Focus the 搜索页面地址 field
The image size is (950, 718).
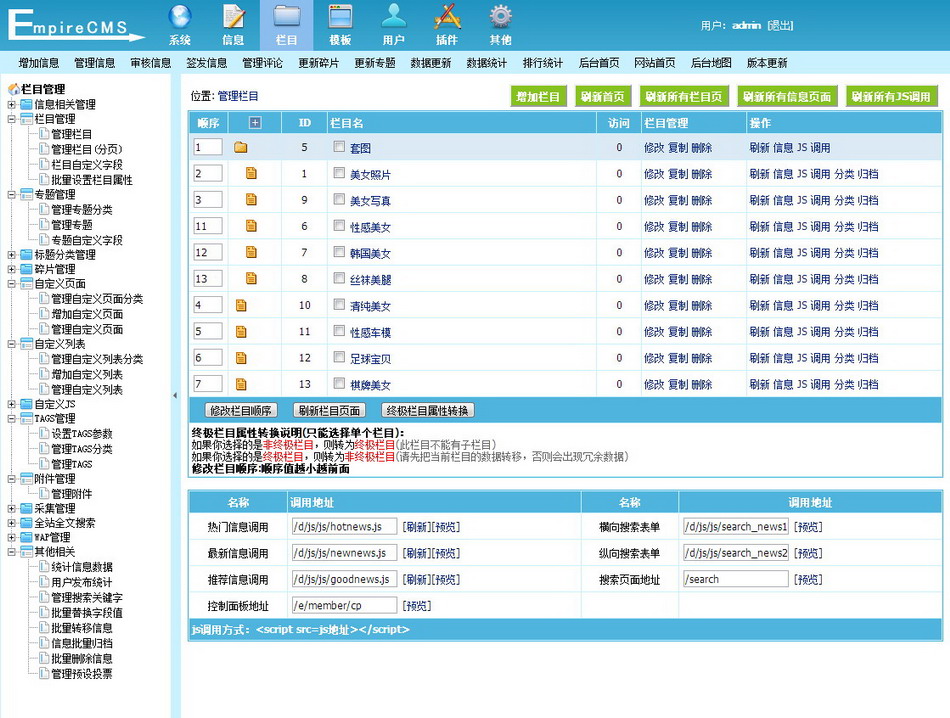click(x=736, y=579)
